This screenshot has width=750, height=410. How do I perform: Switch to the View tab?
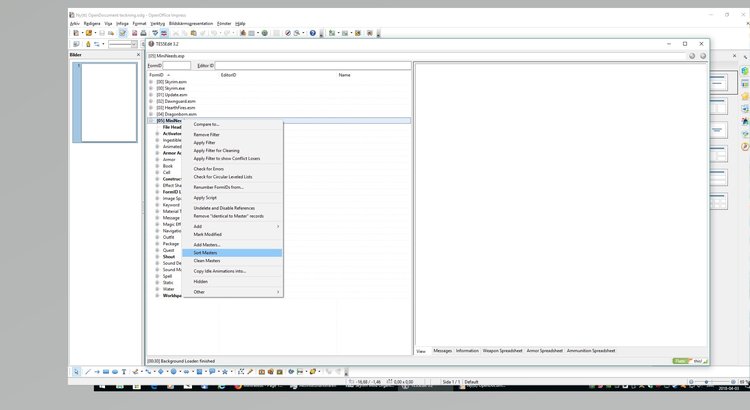click(421, 351)
